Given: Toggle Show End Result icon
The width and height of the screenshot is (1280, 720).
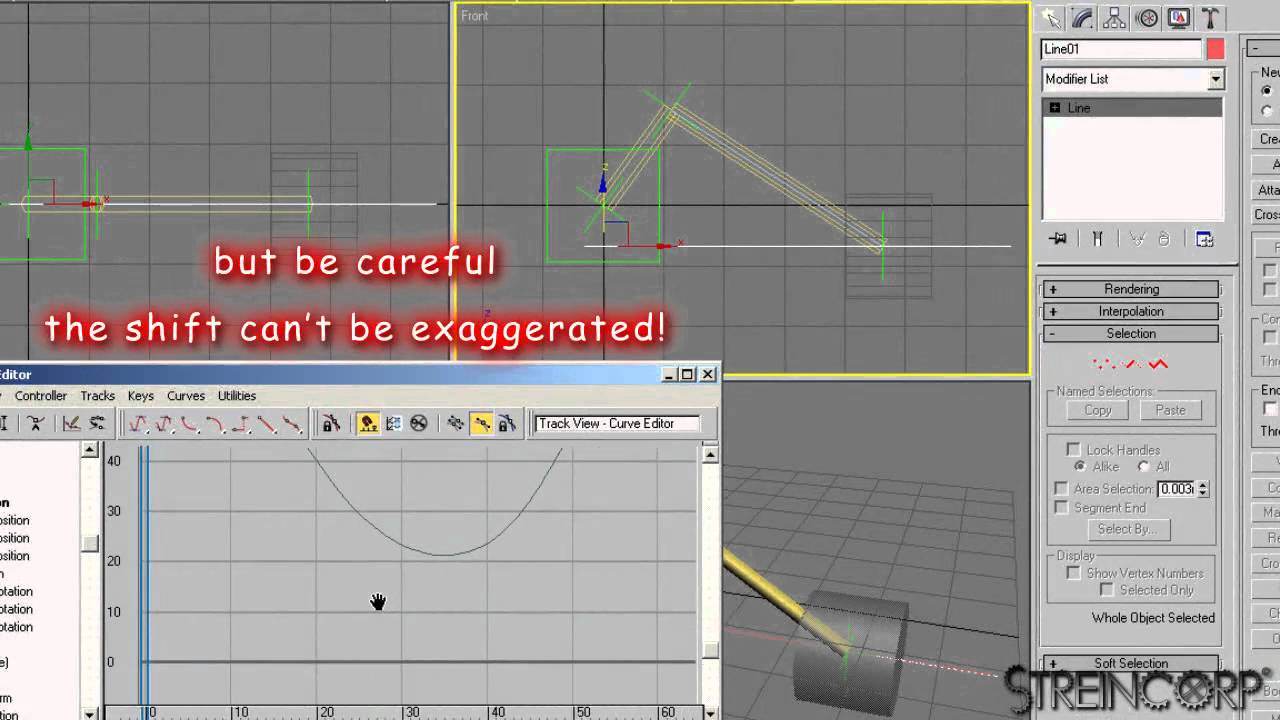Looking at the screenshot, I should pyautogui.click(x=1097, y=239).
